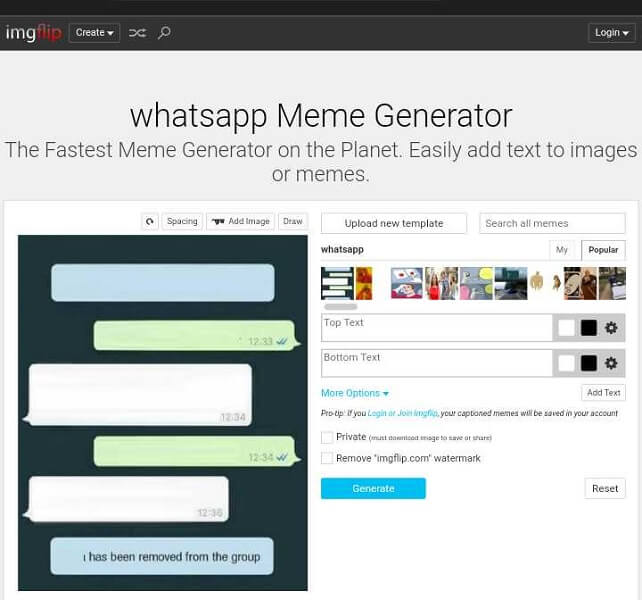Expand More Options
Viewport: 642px width, 600px height.
pos(355,393)
